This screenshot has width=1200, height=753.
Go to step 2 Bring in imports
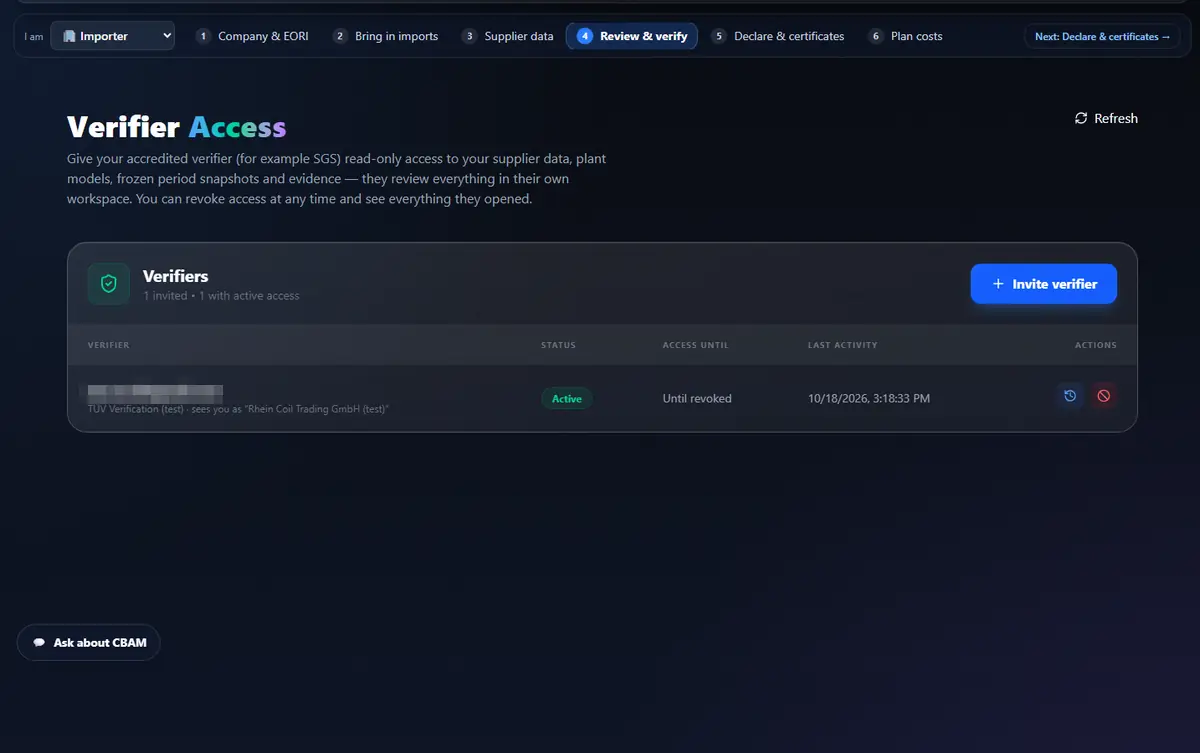[385, 36]
